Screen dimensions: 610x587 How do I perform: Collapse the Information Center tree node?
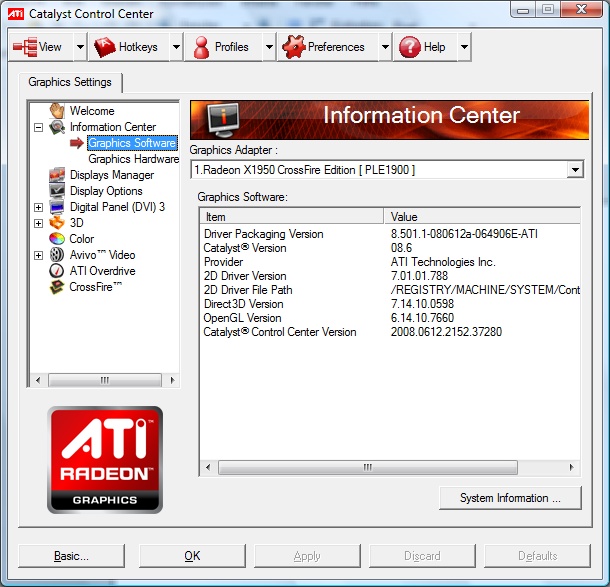click(38, 127)
